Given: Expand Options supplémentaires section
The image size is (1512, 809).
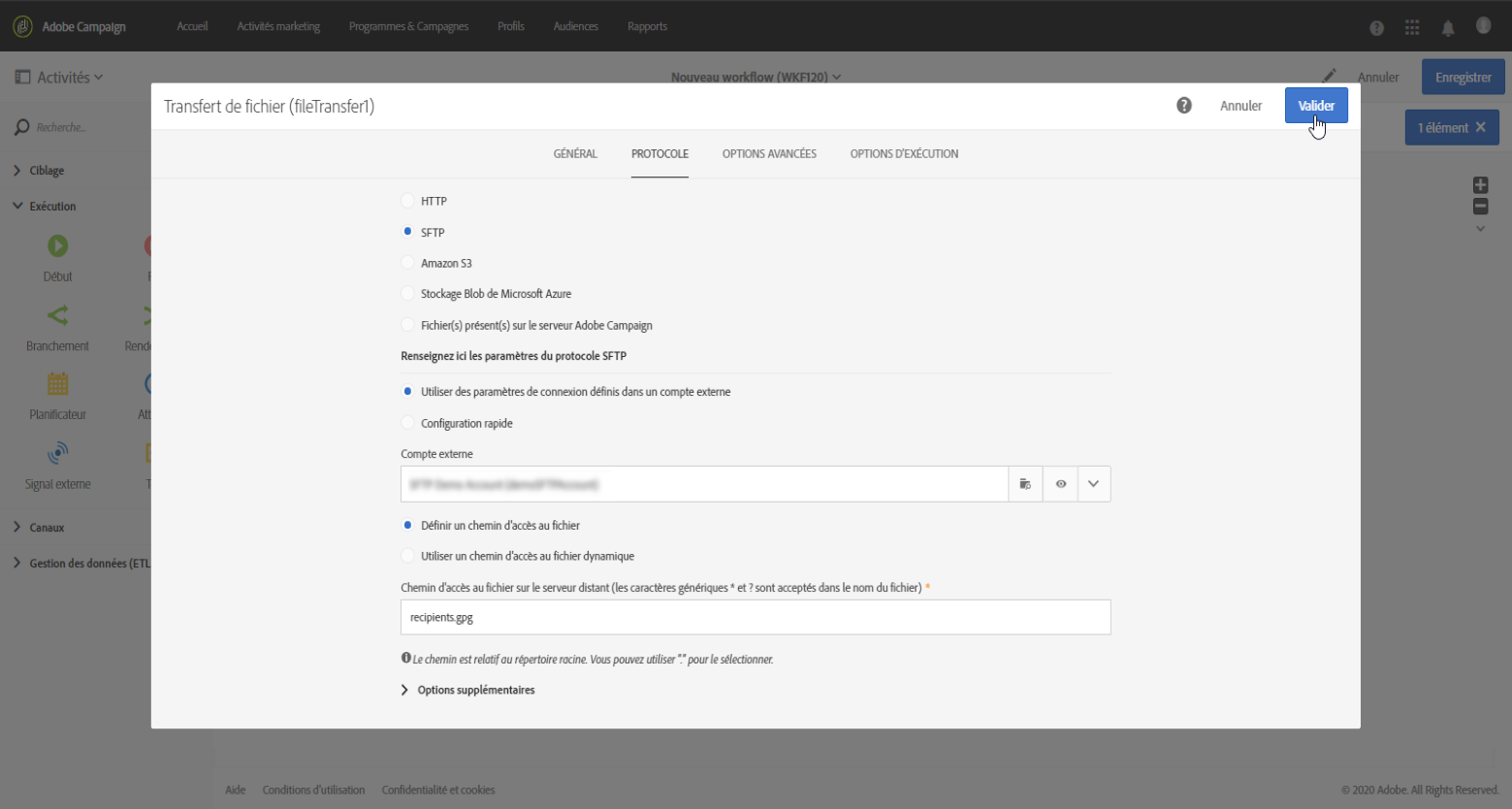Looking at the screenshot, I should [467, 690].
